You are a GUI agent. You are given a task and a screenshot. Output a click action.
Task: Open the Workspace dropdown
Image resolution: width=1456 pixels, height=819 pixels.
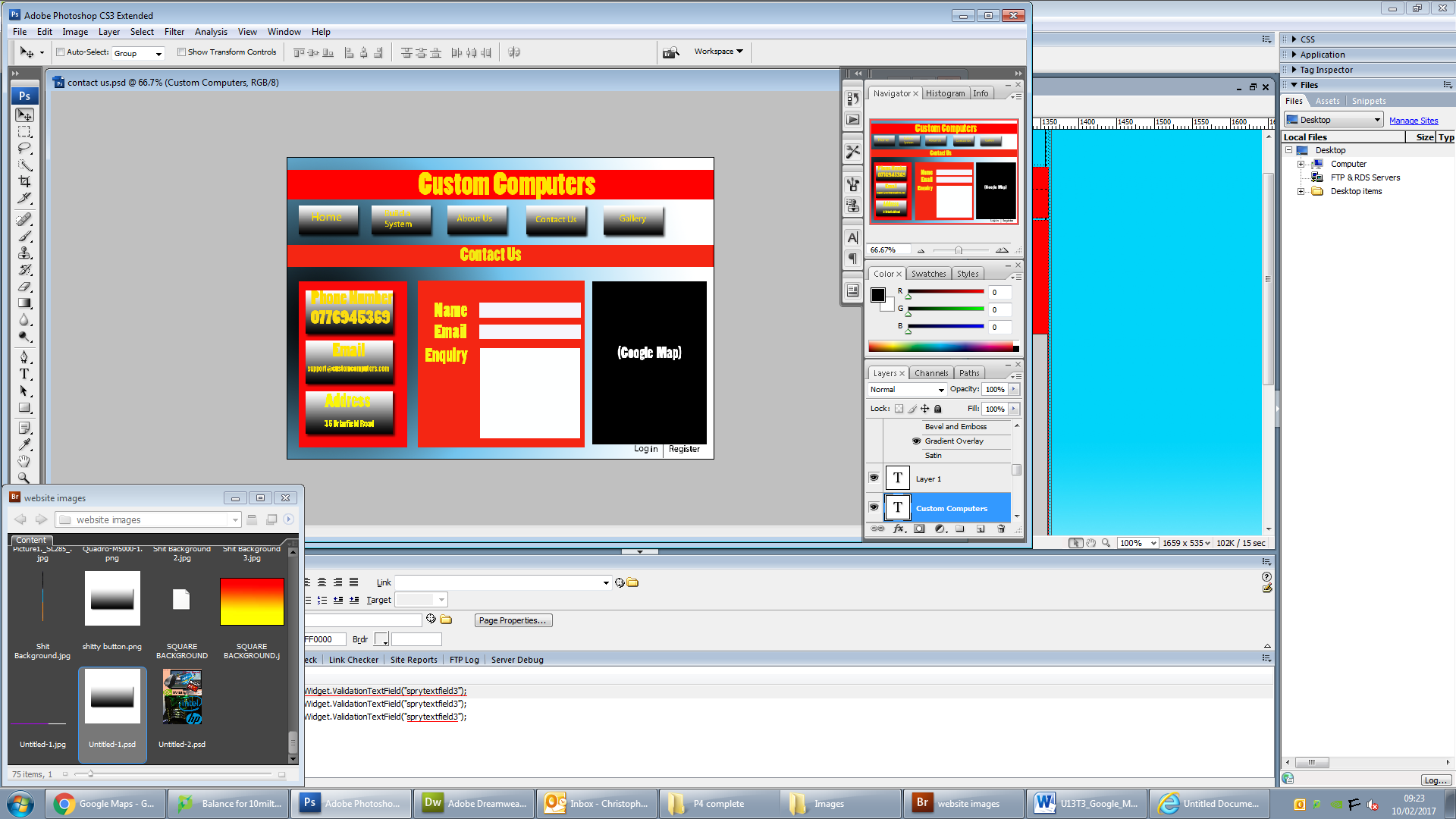[x=718, y=52]
